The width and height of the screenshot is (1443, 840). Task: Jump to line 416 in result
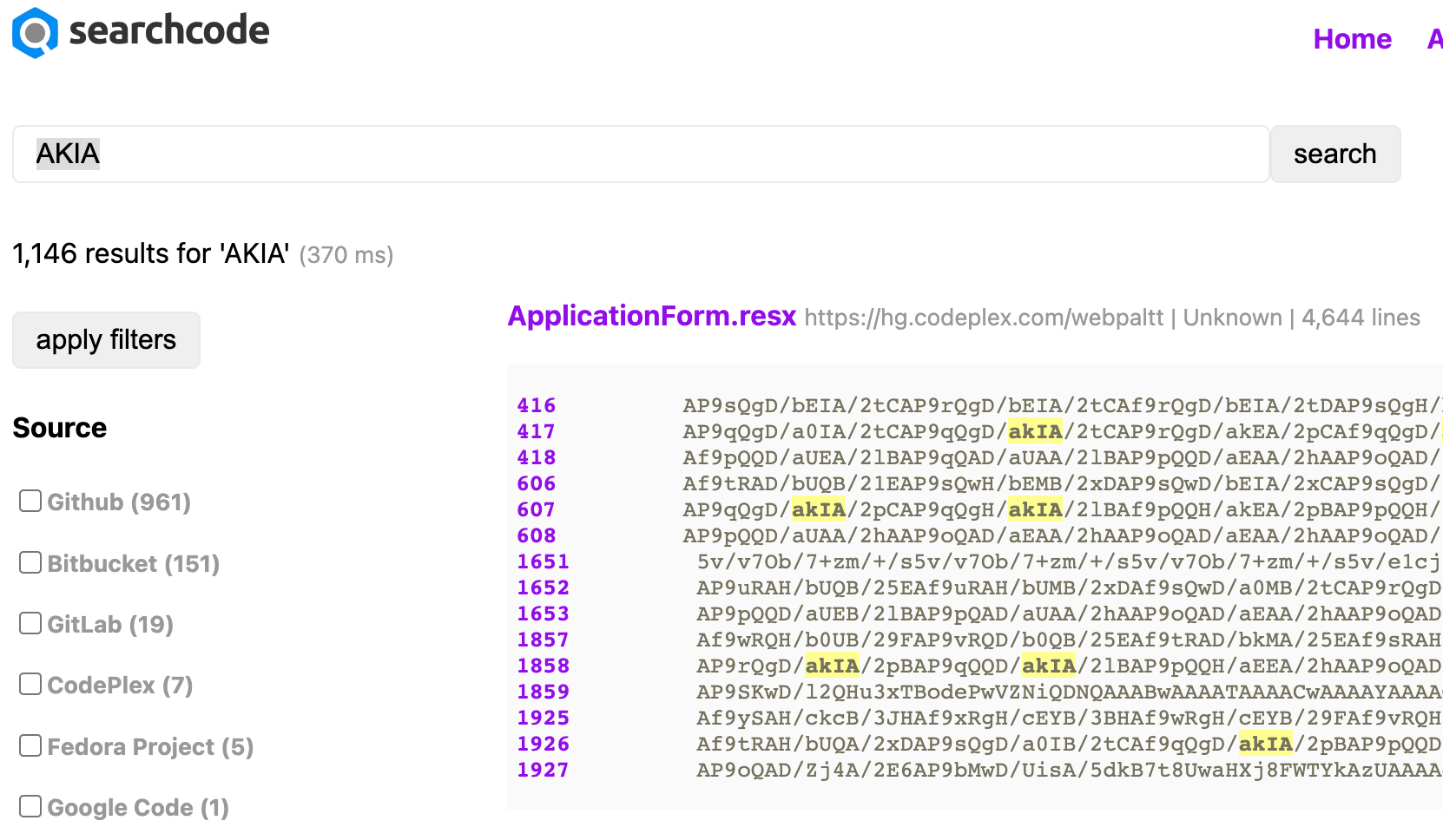[x=536, y=406]
